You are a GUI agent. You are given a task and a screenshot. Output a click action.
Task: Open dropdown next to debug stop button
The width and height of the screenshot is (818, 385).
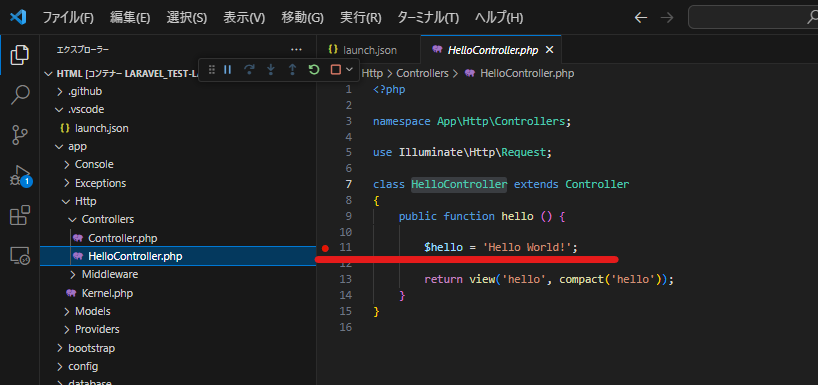pos(349,69)
